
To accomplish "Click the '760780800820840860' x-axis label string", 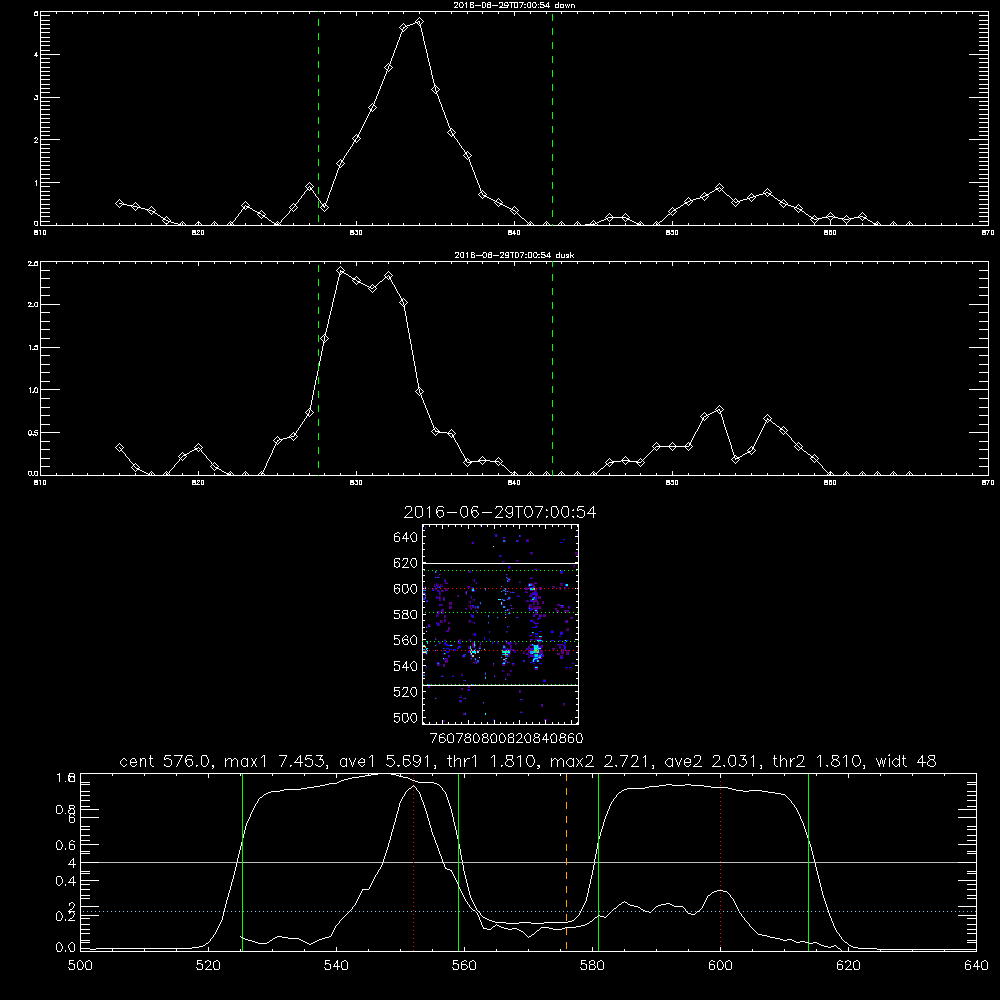I will click(506, 739).
